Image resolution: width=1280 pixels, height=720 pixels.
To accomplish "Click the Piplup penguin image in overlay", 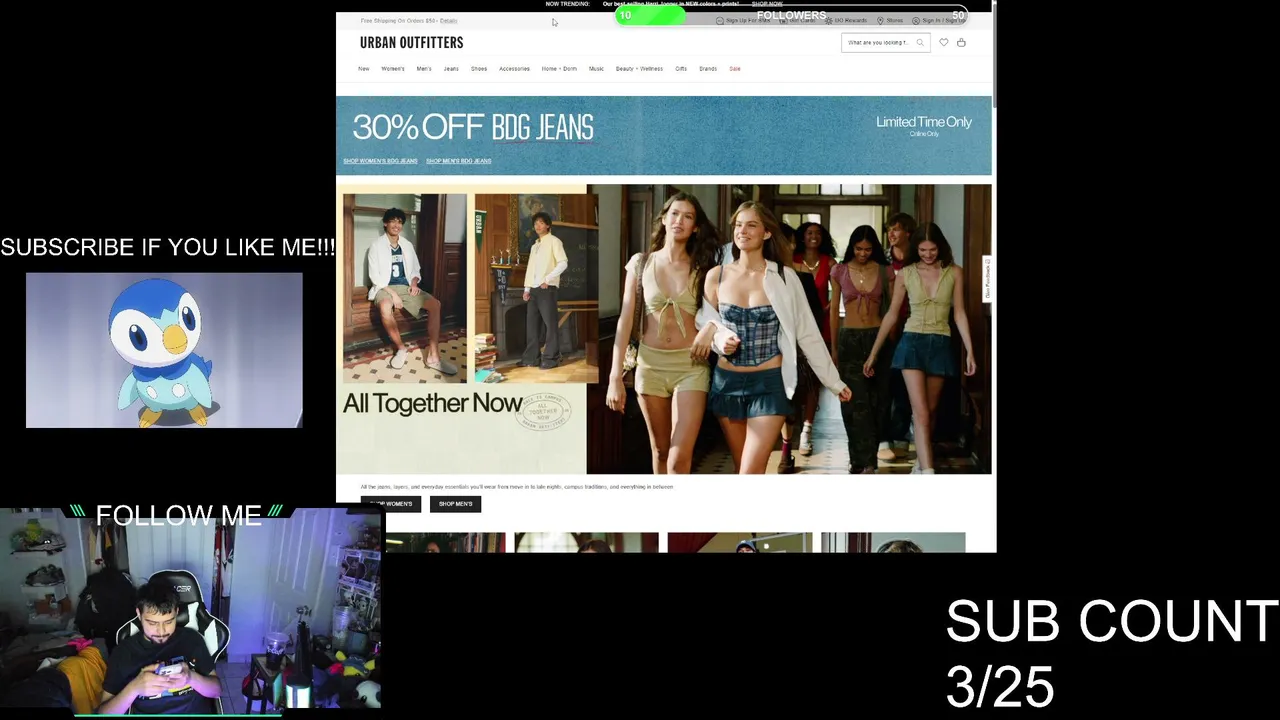I will point(164,350).
